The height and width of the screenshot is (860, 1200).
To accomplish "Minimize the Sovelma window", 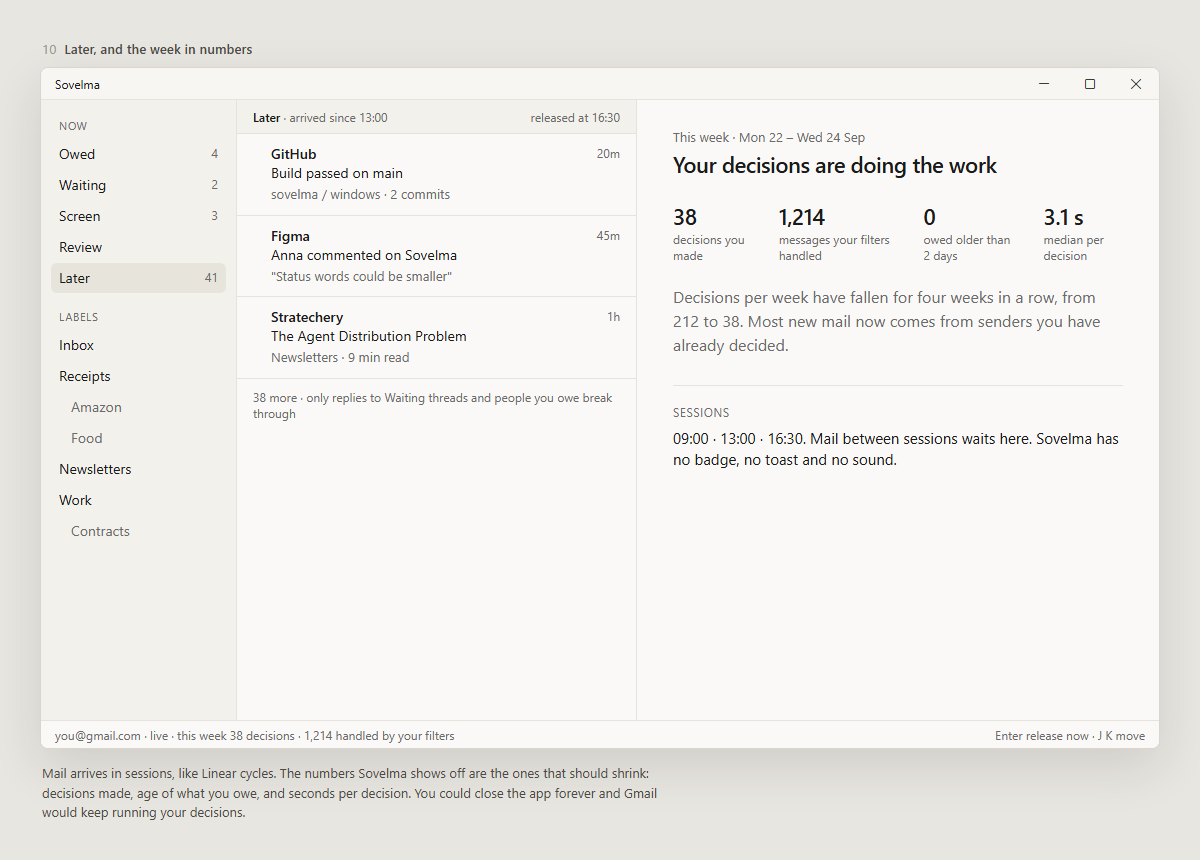I will [1044, 84].
